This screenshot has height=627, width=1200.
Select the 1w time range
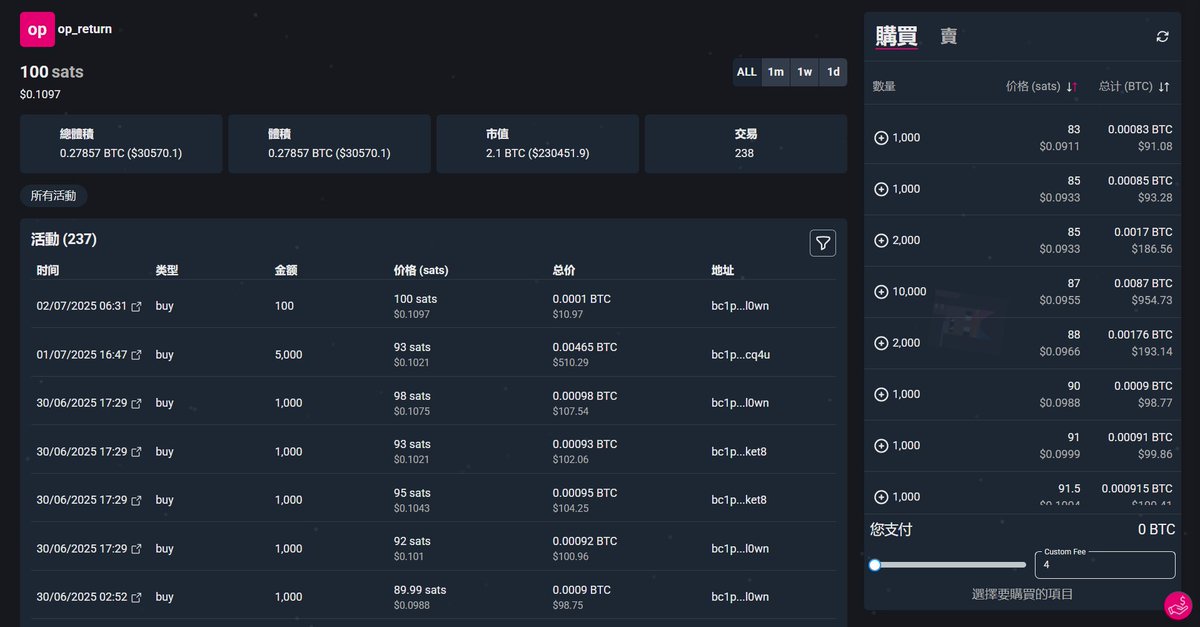click(x=804, y=72)
